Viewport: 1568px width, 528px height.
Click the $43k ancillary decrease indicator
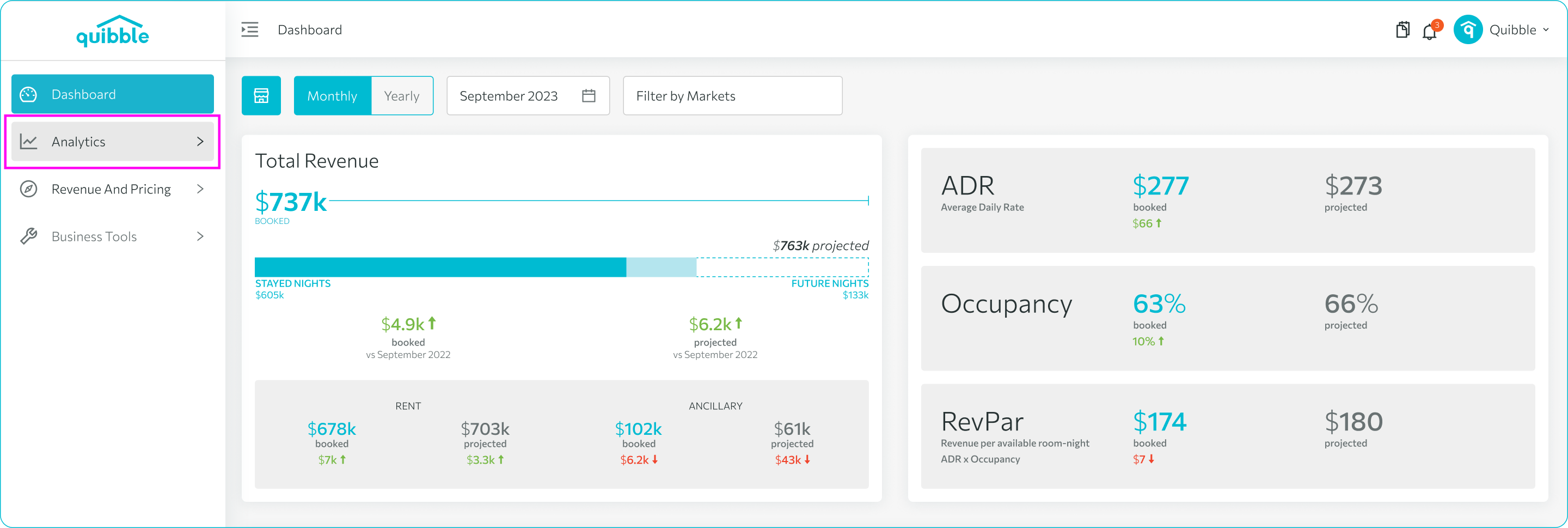(x=793, y=460)
